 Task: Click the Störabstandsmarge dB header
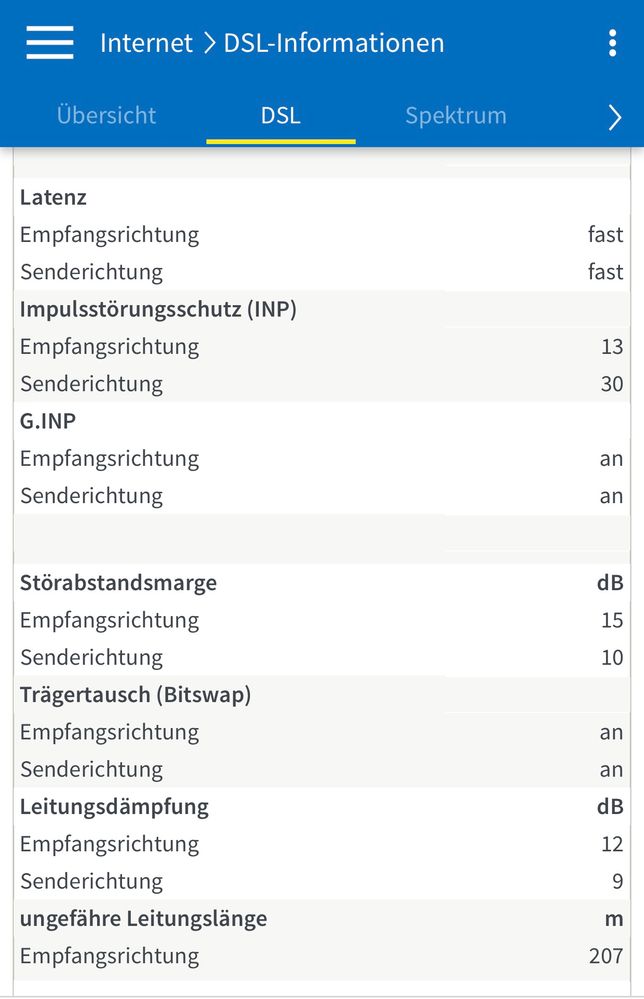pyautogui.click(x=117, y=582)
